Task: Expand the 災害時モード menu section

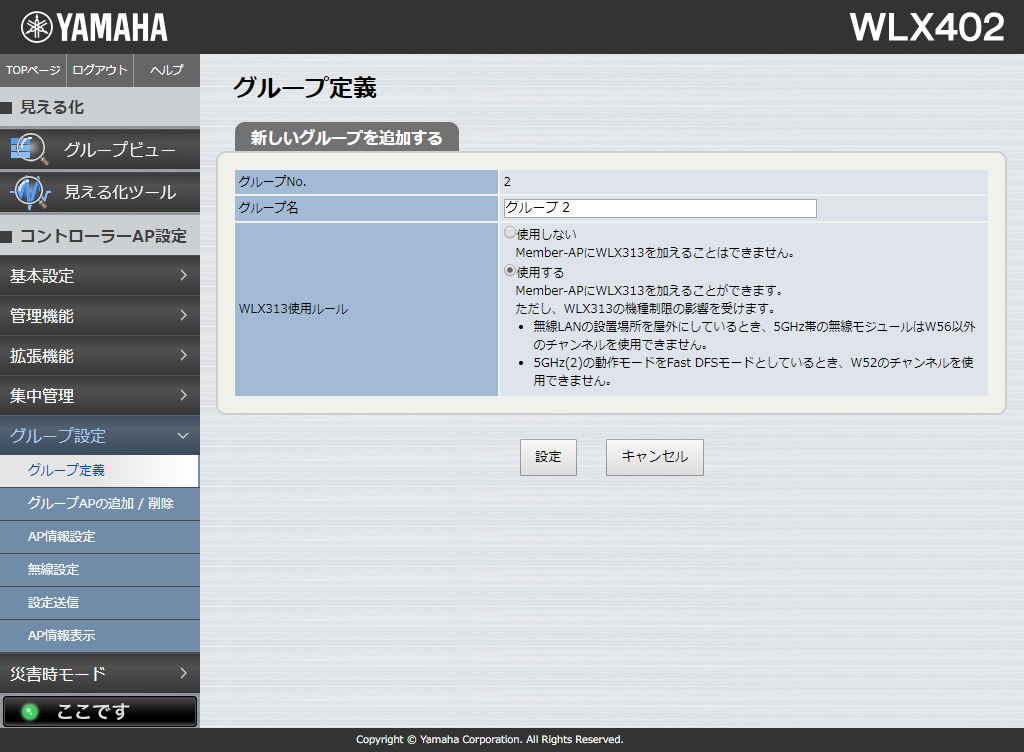Action: point(99,674)
